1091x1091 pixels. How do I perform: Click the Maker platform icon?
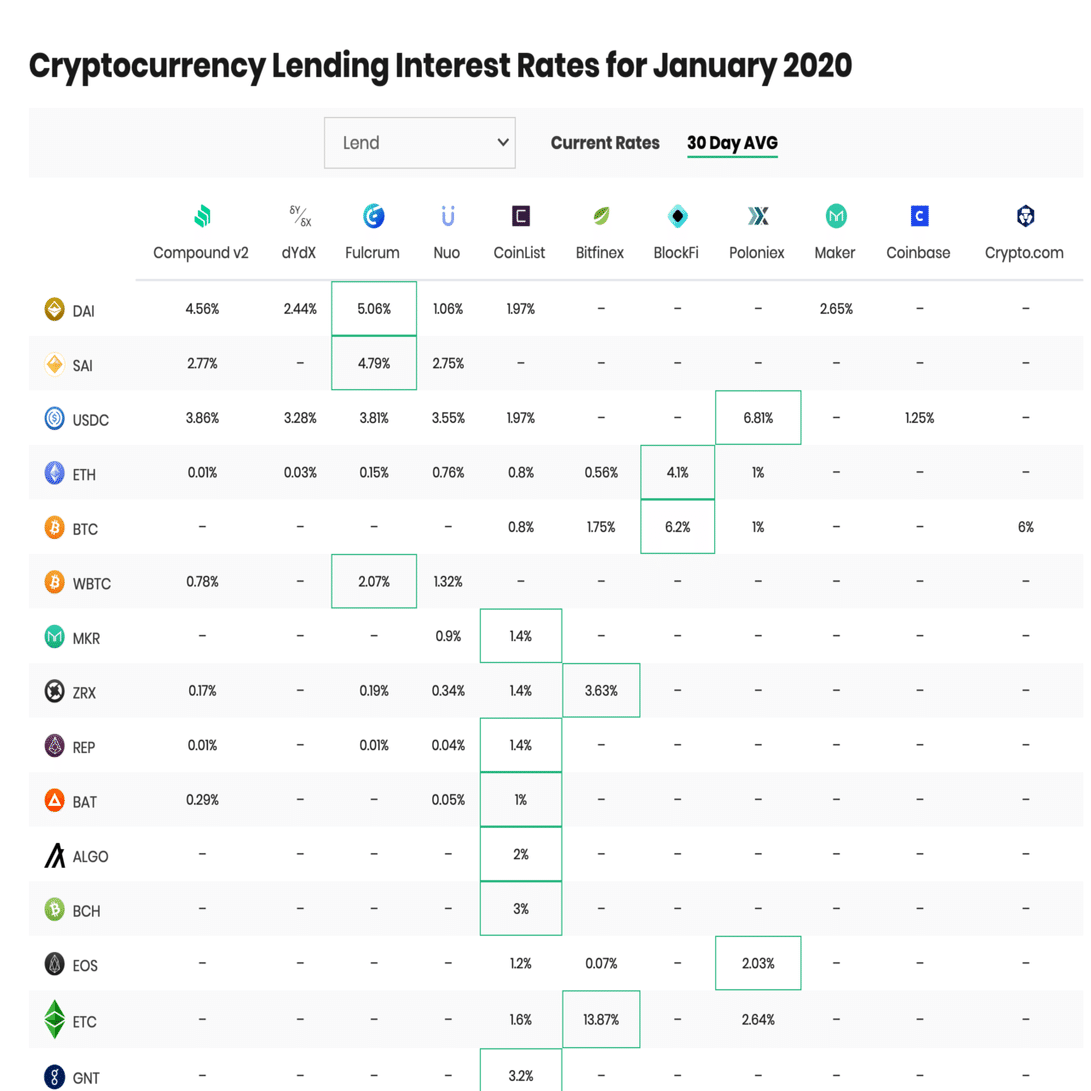[835, 215]
